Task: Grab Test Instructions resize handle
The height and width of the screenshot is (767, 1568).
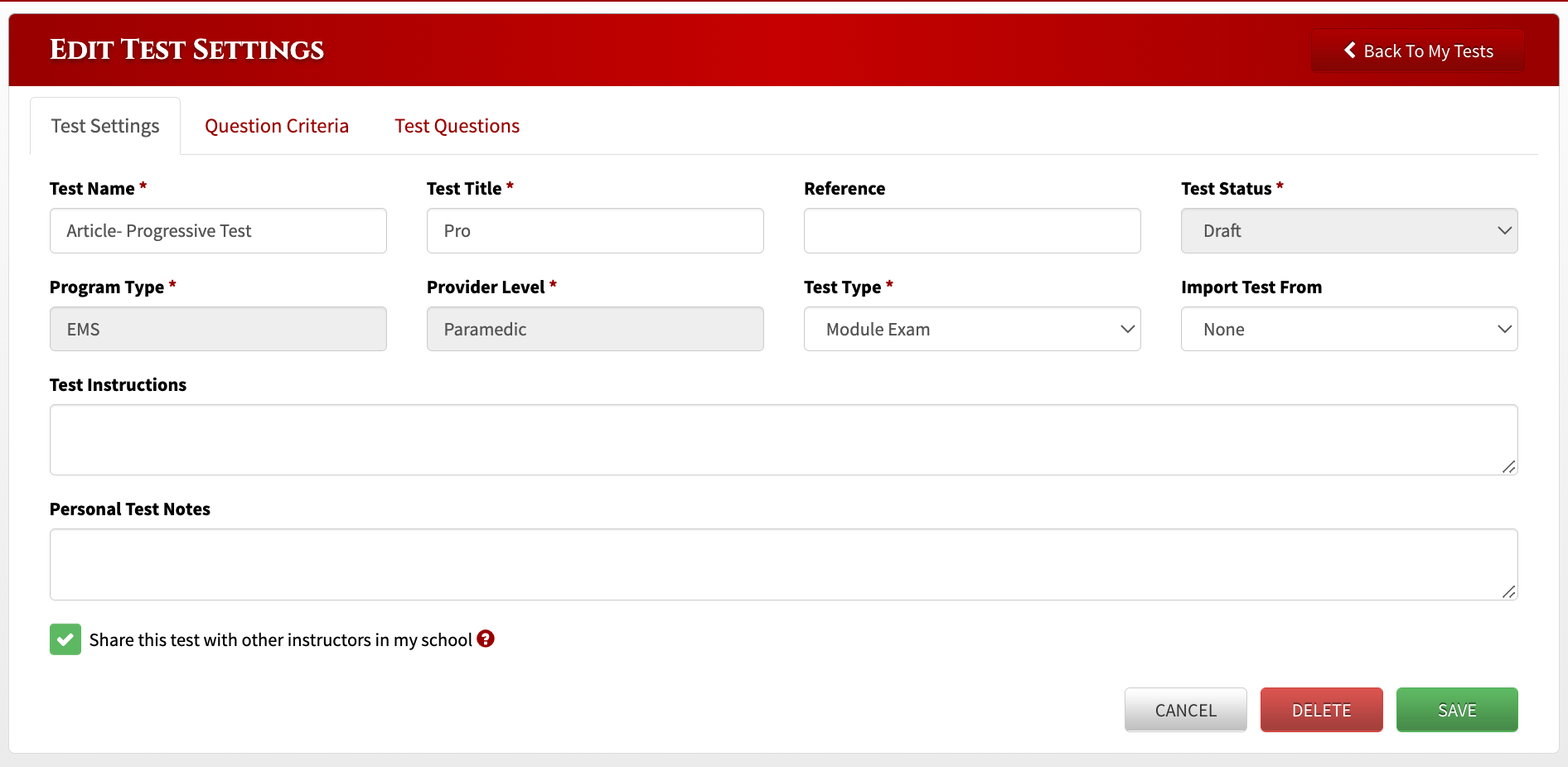Action: point(1508,467)
